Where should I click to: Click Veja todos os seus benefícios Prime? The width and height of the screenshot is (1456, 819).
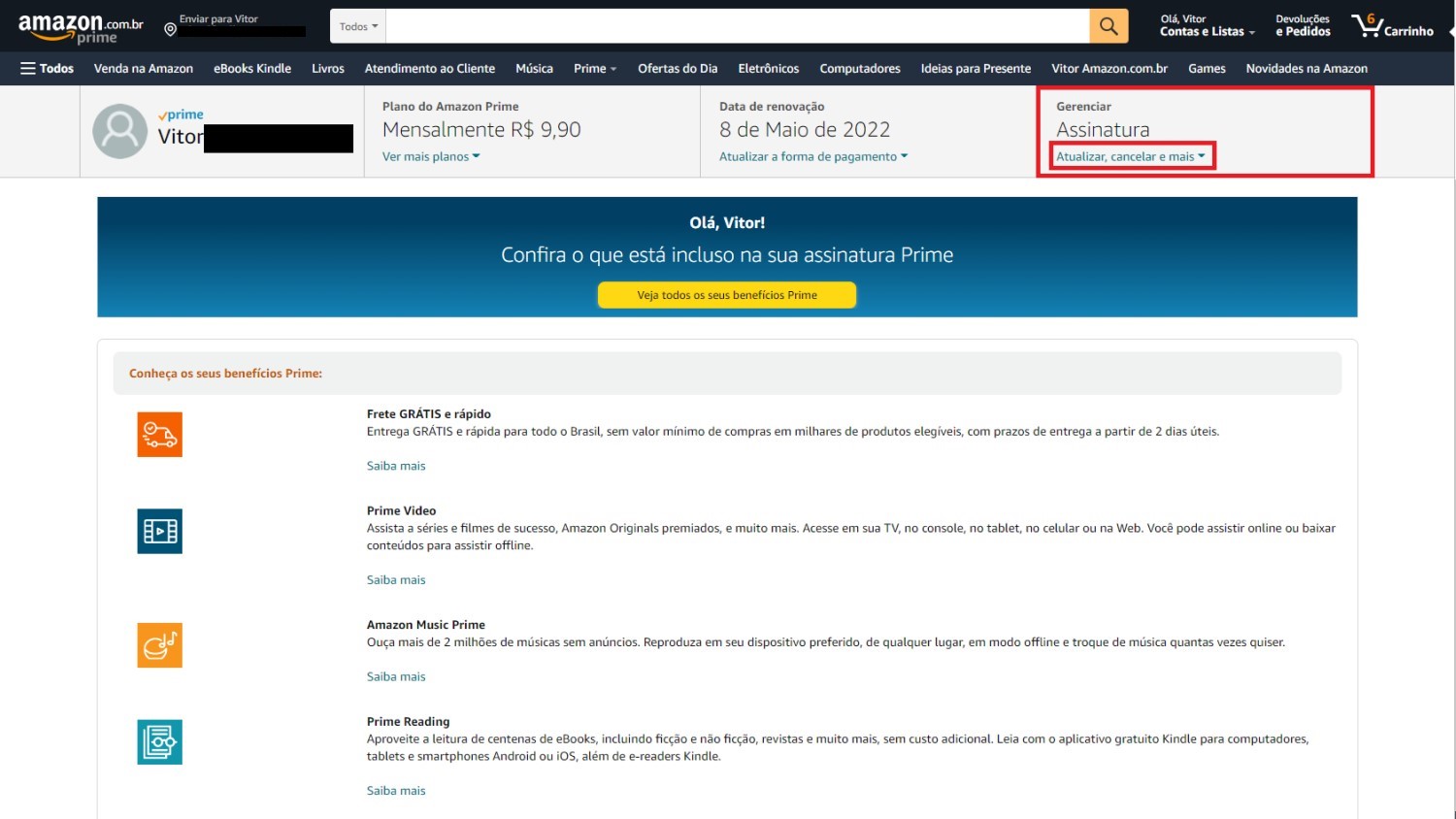click(727, 295)
